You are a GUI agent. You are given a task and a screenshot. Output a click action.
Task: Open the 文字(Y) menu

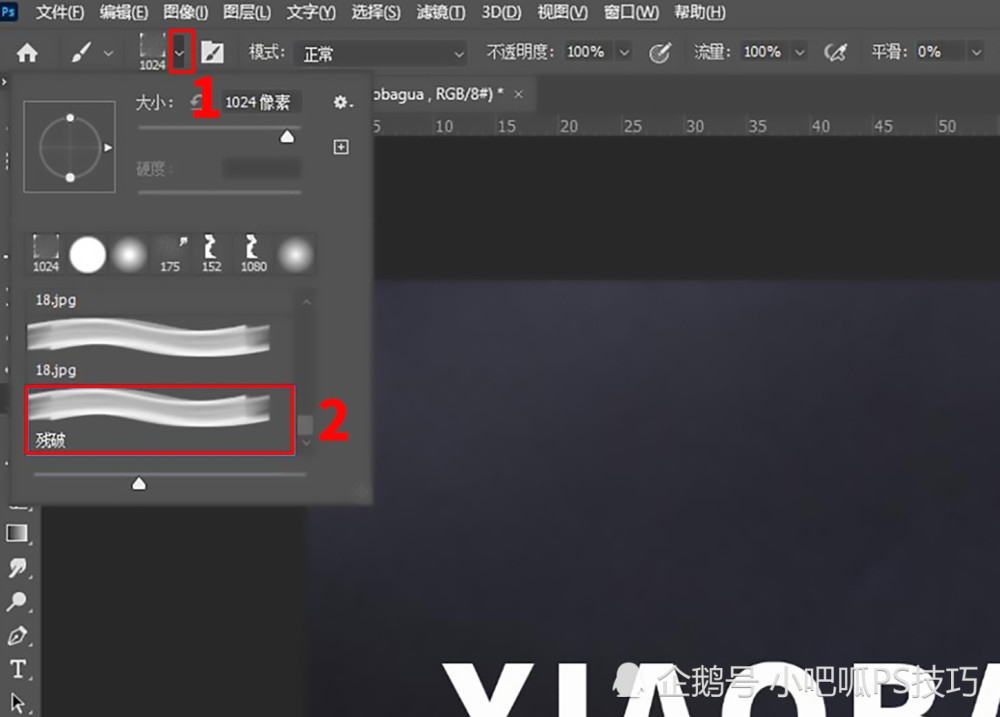point(311,12)
